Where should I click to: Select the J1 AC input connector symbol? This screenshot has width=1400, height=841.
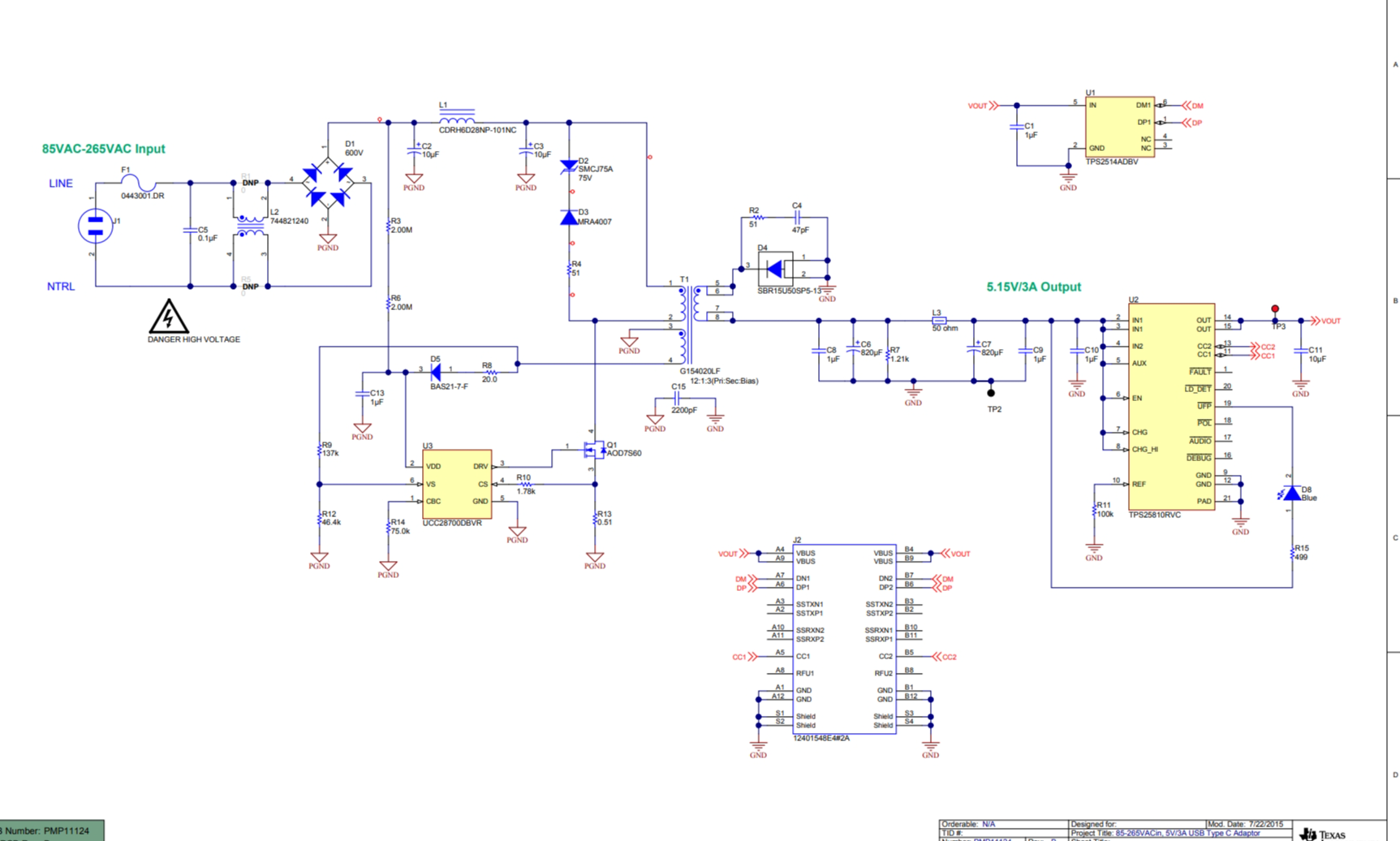pos(95,226)
